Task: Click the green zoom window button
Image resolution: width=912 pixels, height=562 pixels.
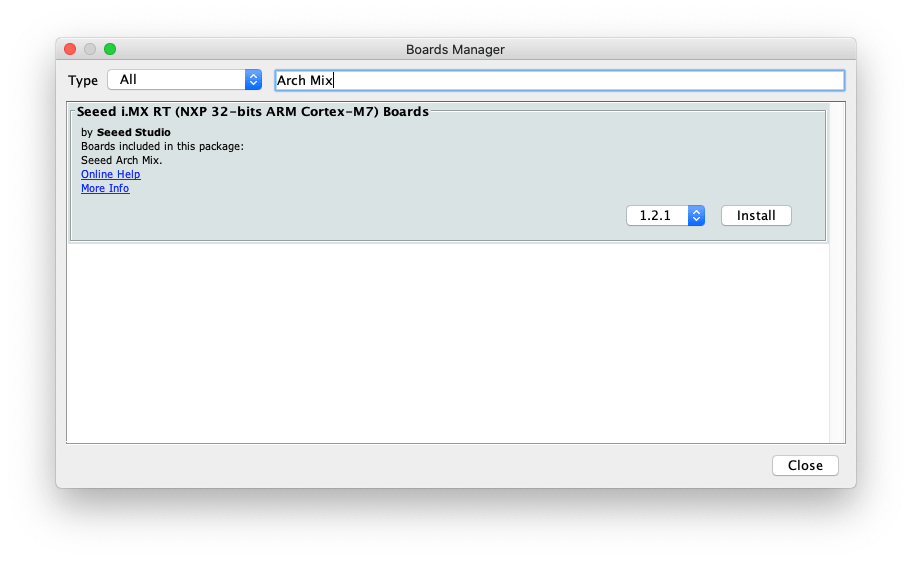Action: [x=110, y=49]
